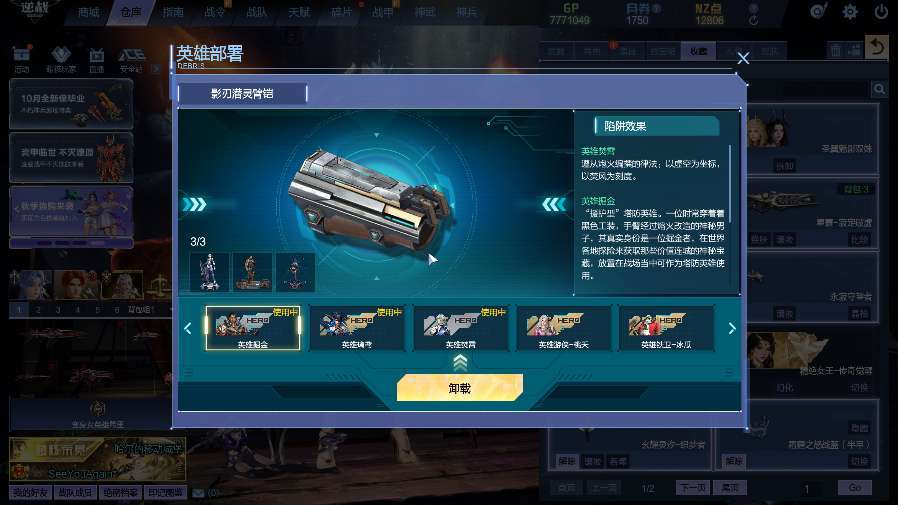
Task: Pick the fifth HERO card in the row
Action: pyautogui.click(x=667, y=328)
